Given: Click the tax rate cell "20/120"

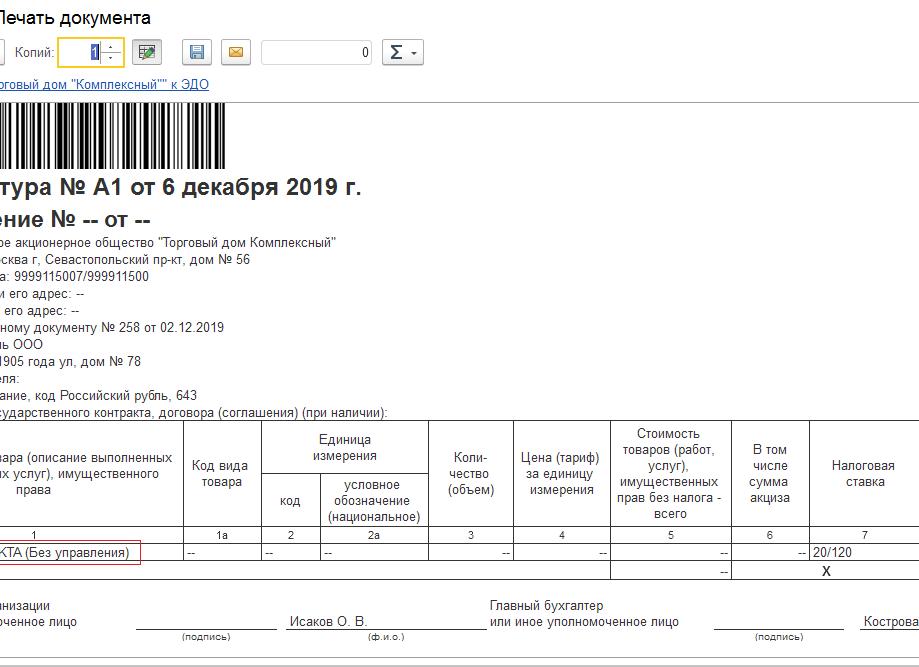Looking at the screenshot, I should 864,553.
